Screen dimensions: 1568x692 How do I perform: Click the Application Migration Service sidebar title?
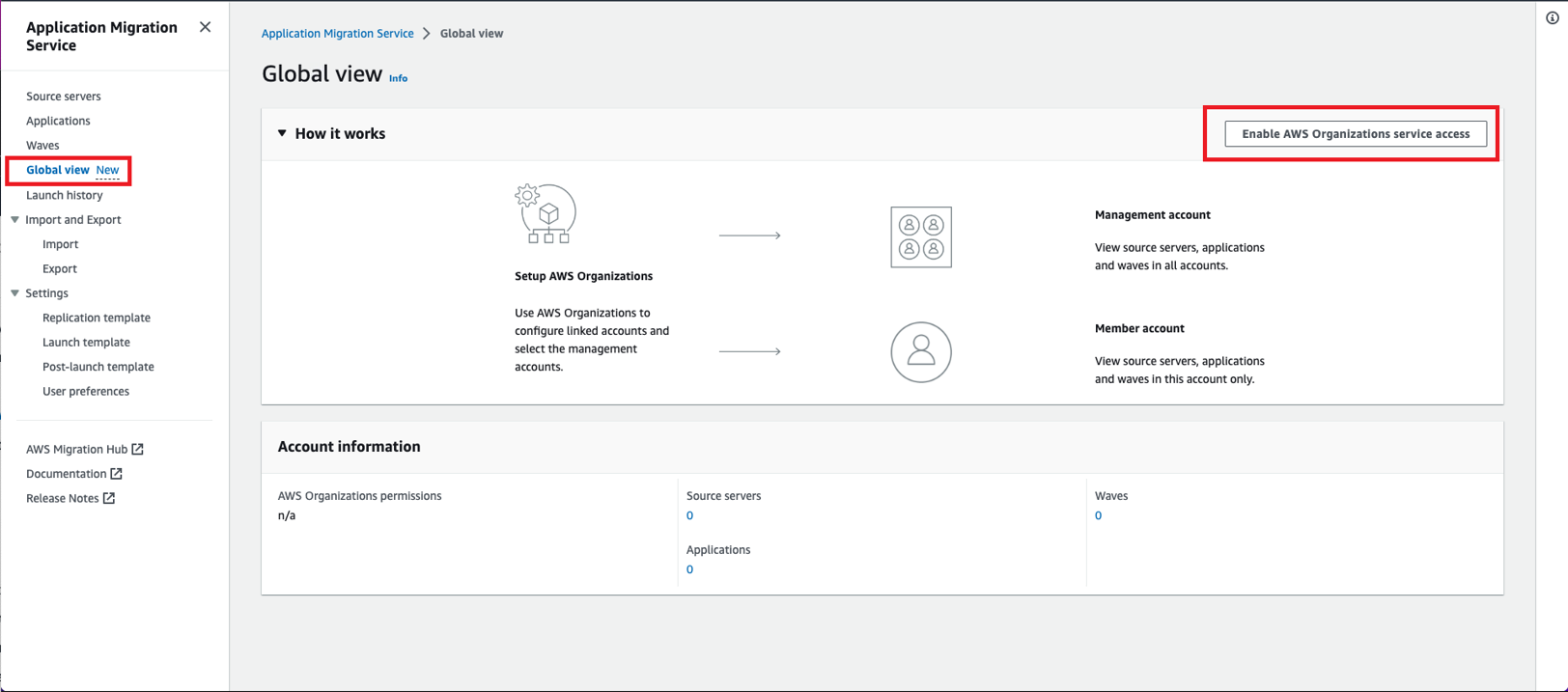click(x=101, y=37)
